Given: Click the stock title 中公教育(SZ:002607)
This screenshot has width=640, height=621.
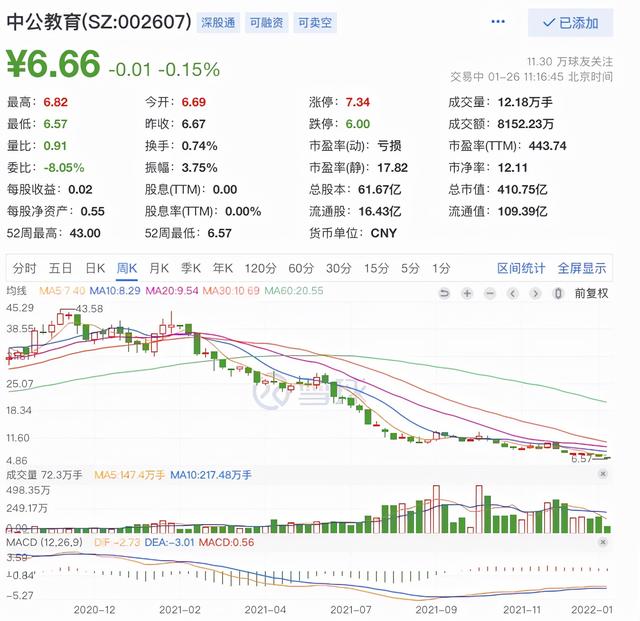Looking at the screenshot, I should pyautogui.click(x=99, y=22).
